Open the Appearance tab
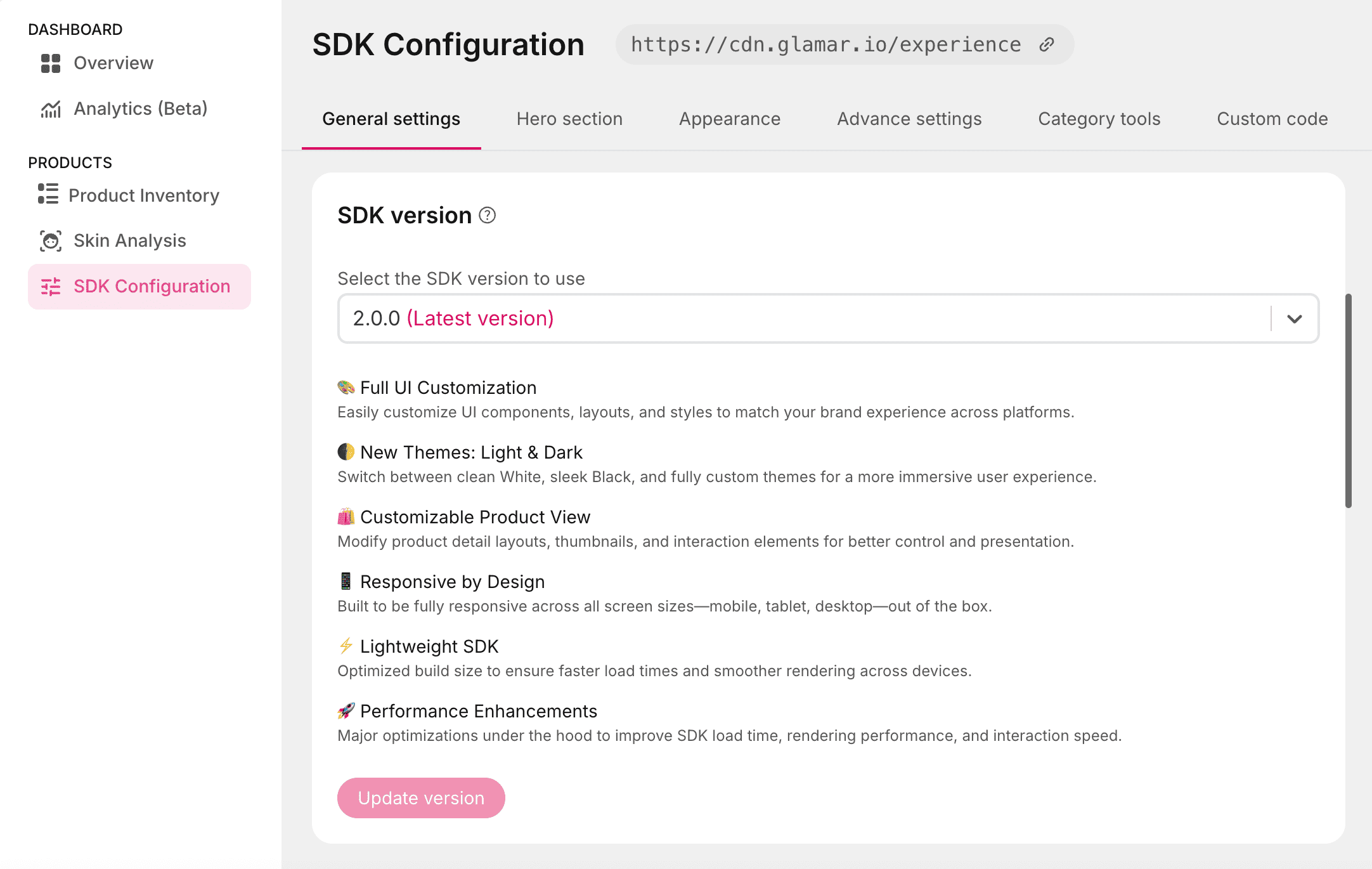Viewport: 1372px width, 869px height. pyautogui.click(x=730, y=119)
